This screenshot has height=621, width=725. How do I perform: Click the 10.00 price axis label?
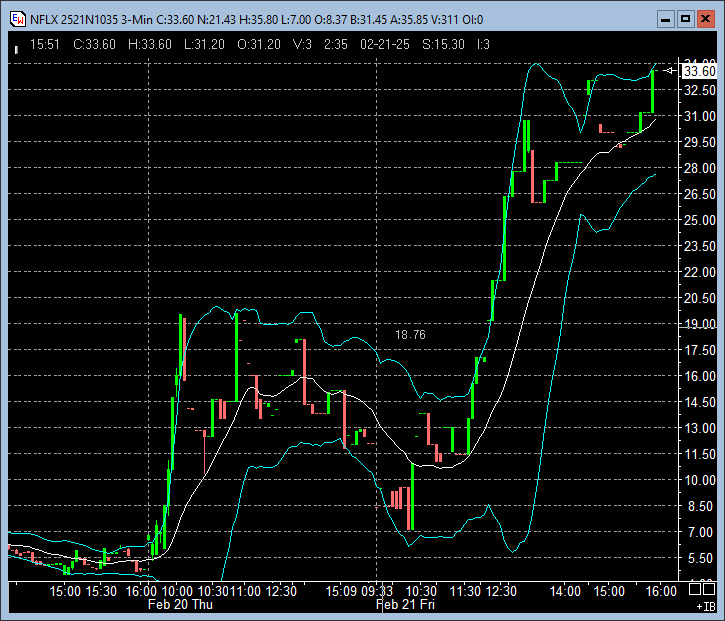pyautogui.click(x=700, y=480)
